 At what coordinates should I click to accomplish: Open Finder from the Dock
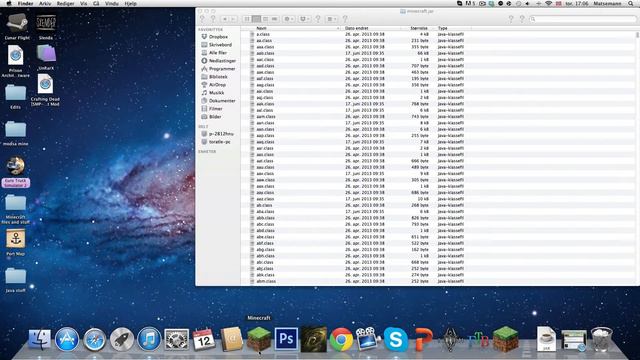pos(40,339)
